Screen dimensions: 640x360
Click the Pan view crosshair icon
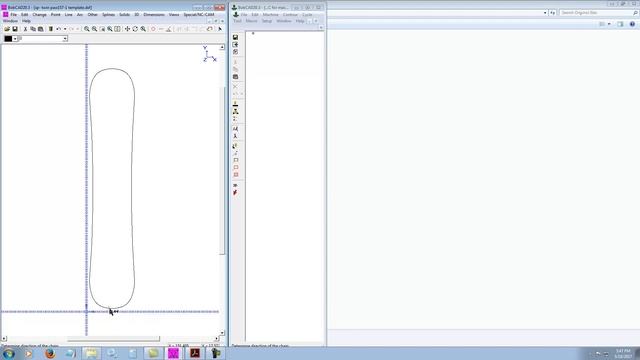tap(127, 29)
